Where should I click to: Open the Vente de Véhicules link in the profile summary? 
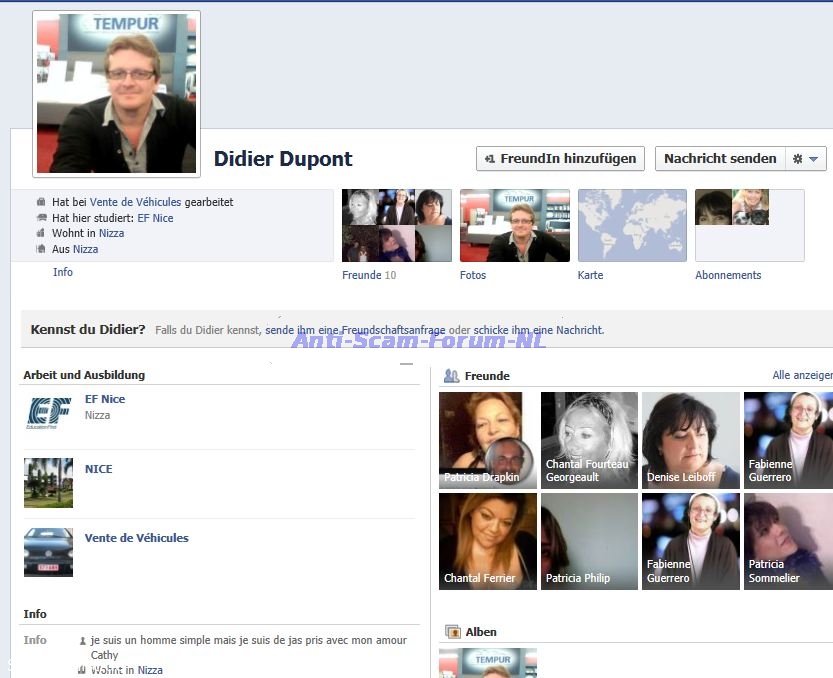click(x=135, y=202)
